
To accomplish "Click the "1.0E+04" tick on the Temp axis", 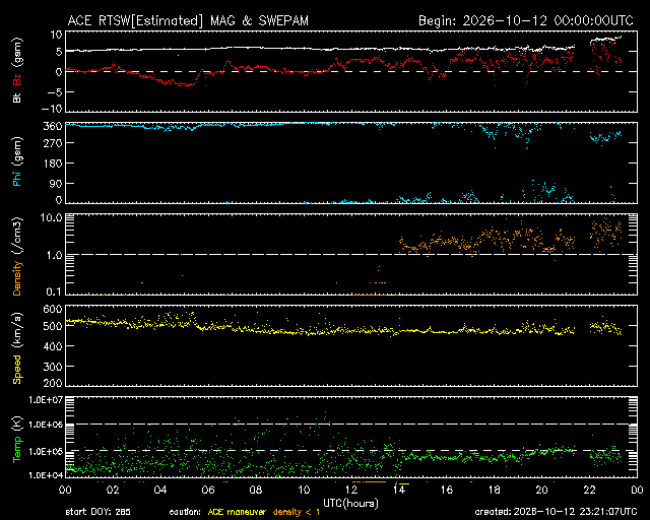I will 46,475.
